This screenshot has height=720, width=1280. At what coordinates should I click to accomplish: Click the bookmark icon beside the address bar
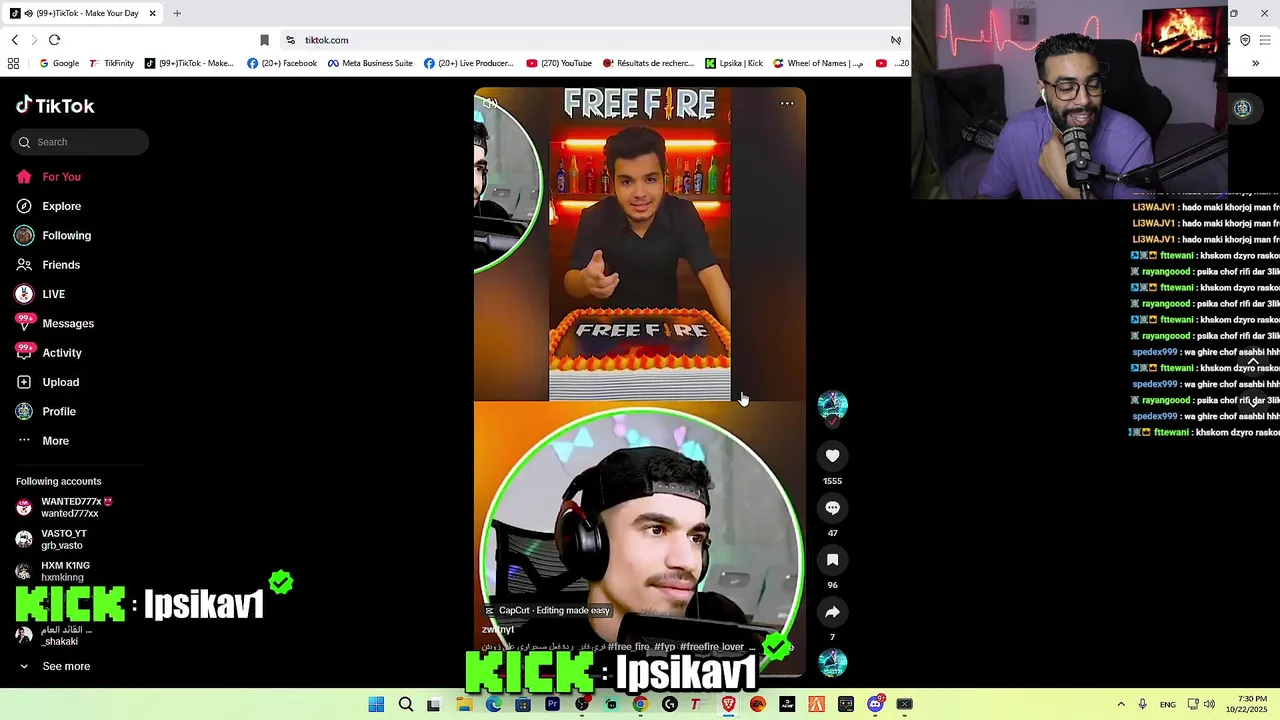tap(264, 40)
